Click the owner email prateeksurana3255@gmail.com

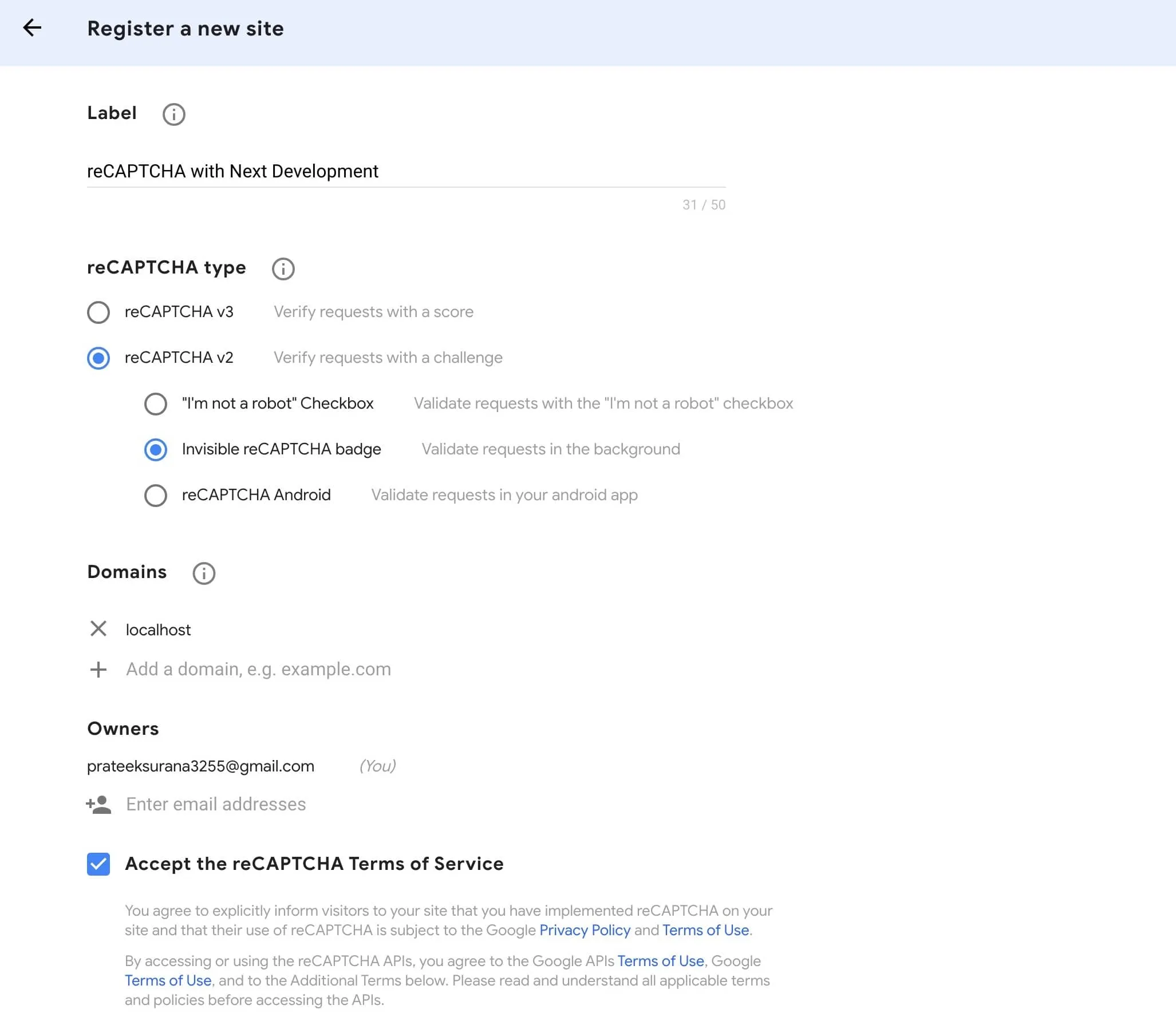click(x=200, y=766)
